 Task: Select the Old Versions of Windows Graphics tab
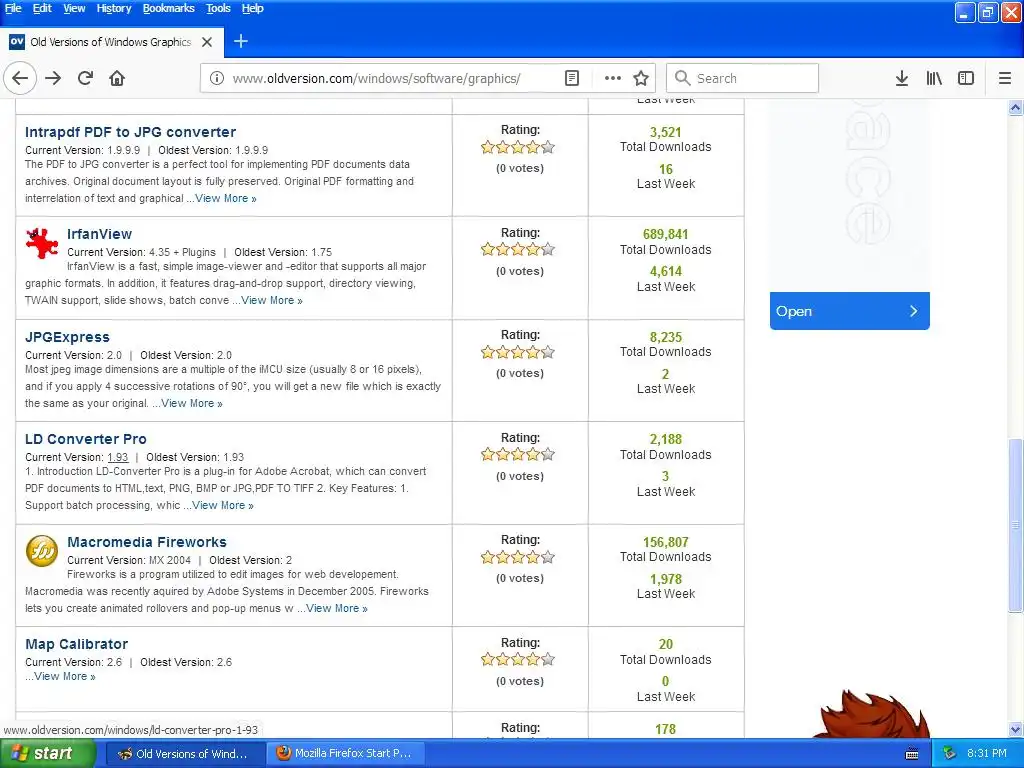pos(112,42)
